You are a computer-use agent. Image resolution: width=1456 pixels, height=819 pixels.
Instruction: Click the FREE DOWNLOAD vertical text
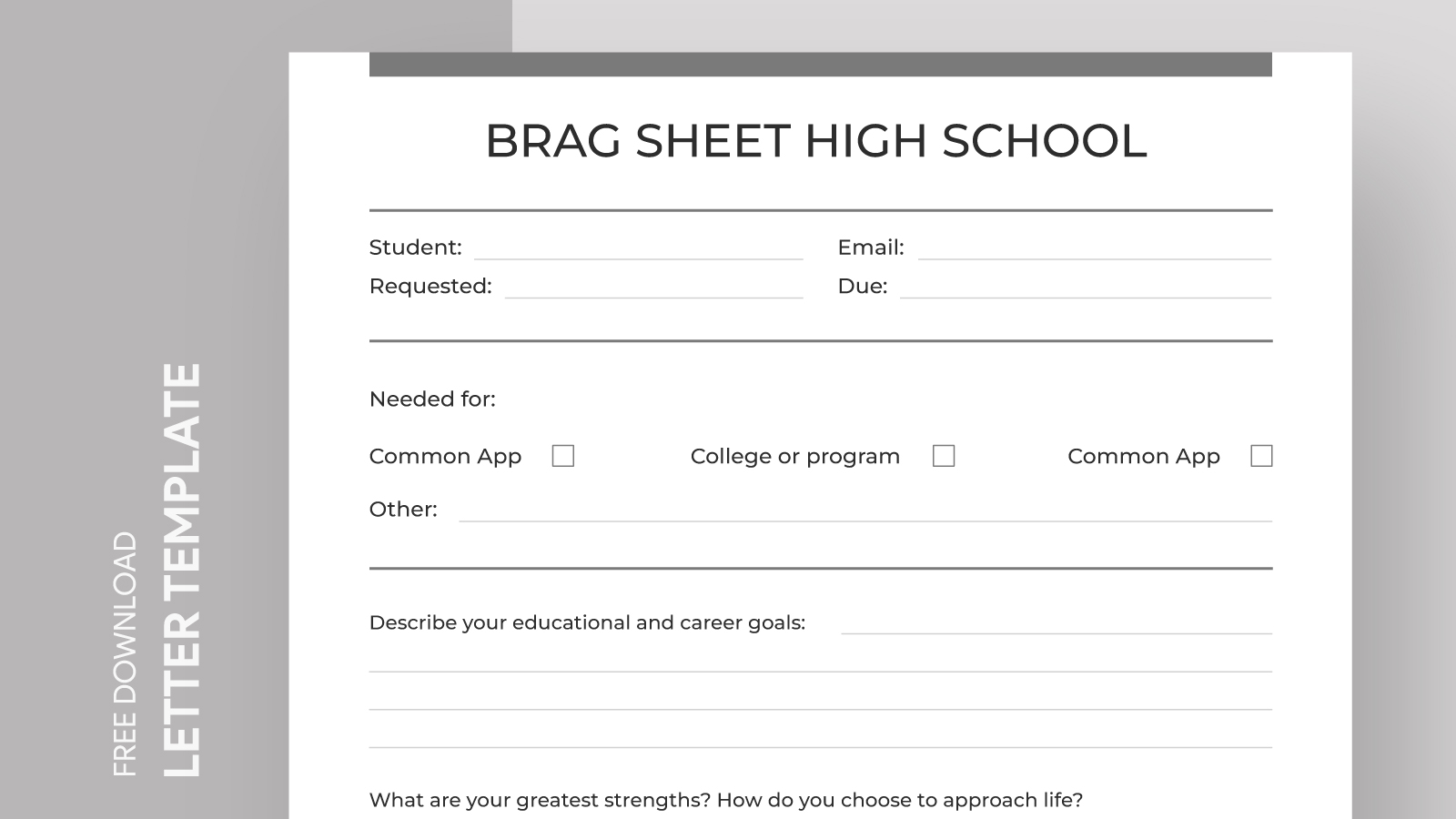click(x=125, y=653)
